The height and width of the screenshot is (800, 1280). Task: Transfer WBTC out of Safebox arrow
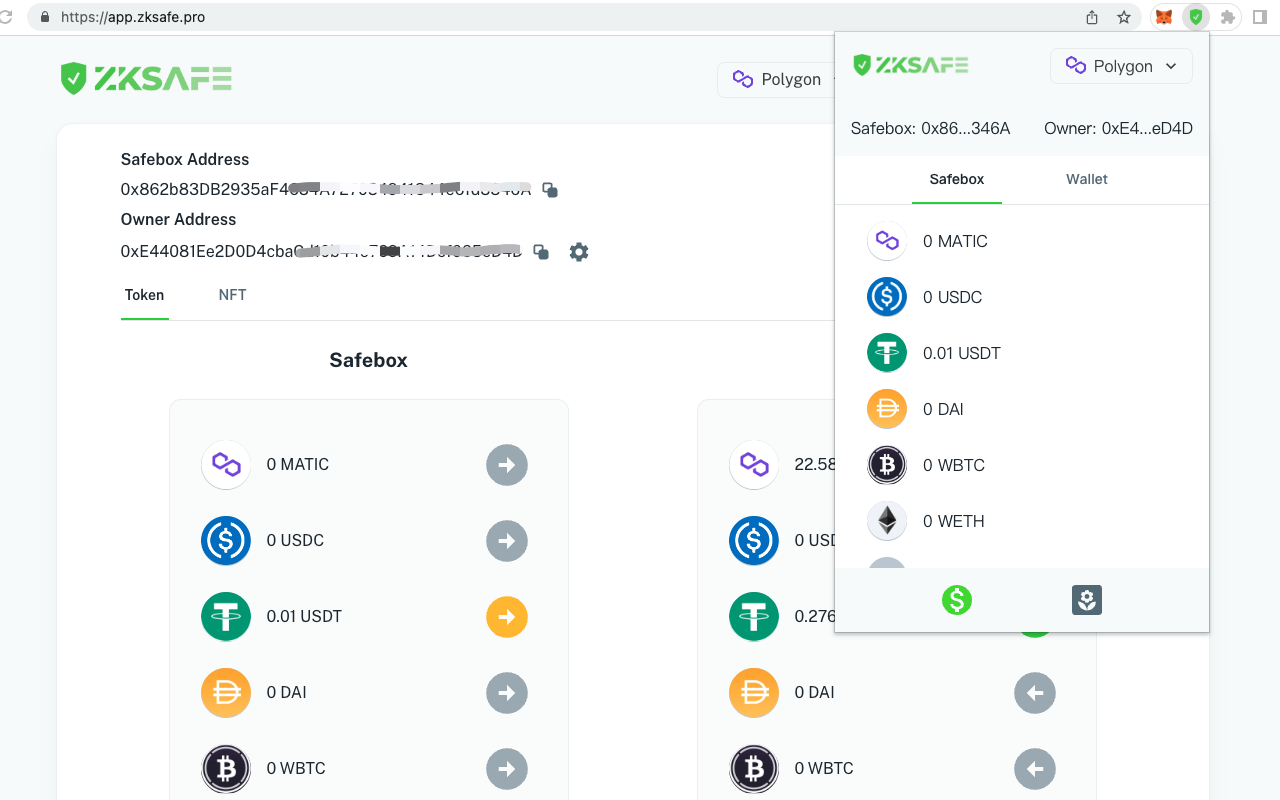[507, 769]
